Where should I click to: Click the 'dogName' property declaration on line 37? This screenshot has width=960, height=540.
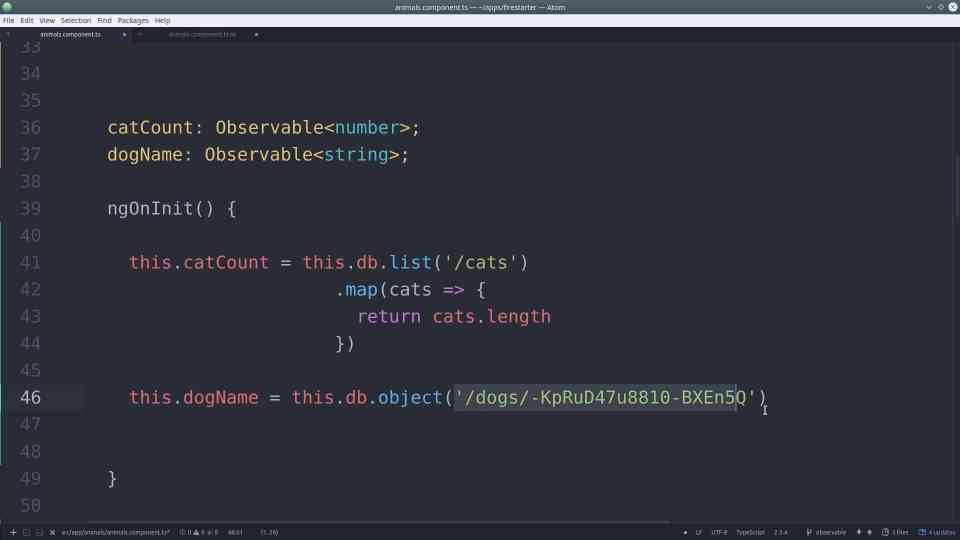point(144,154)
